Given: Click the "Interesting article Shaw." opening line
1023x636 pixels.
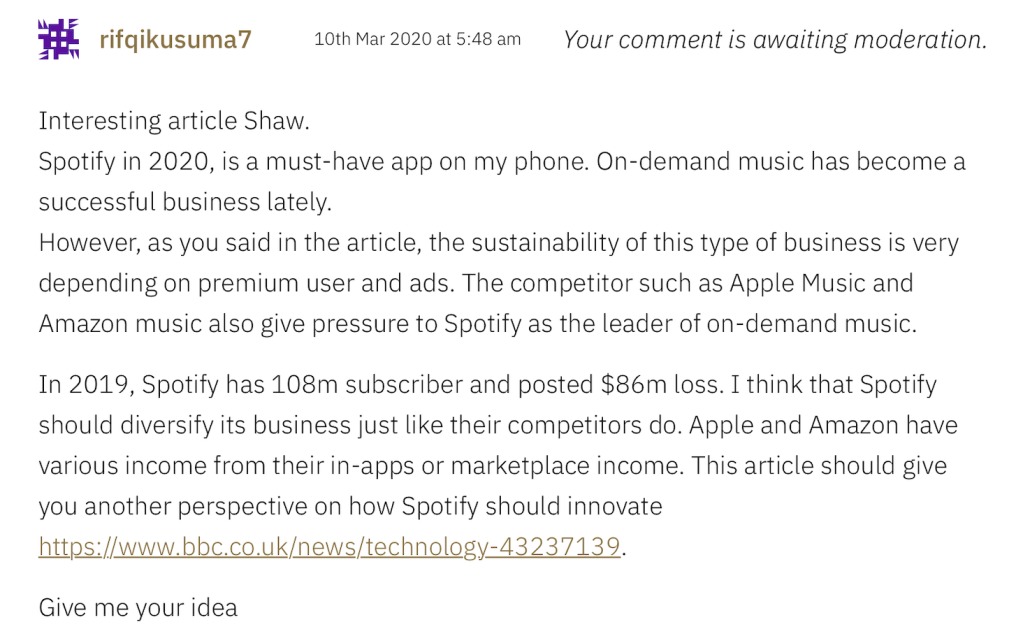Looking at the screenshot, I should [174, 121].
